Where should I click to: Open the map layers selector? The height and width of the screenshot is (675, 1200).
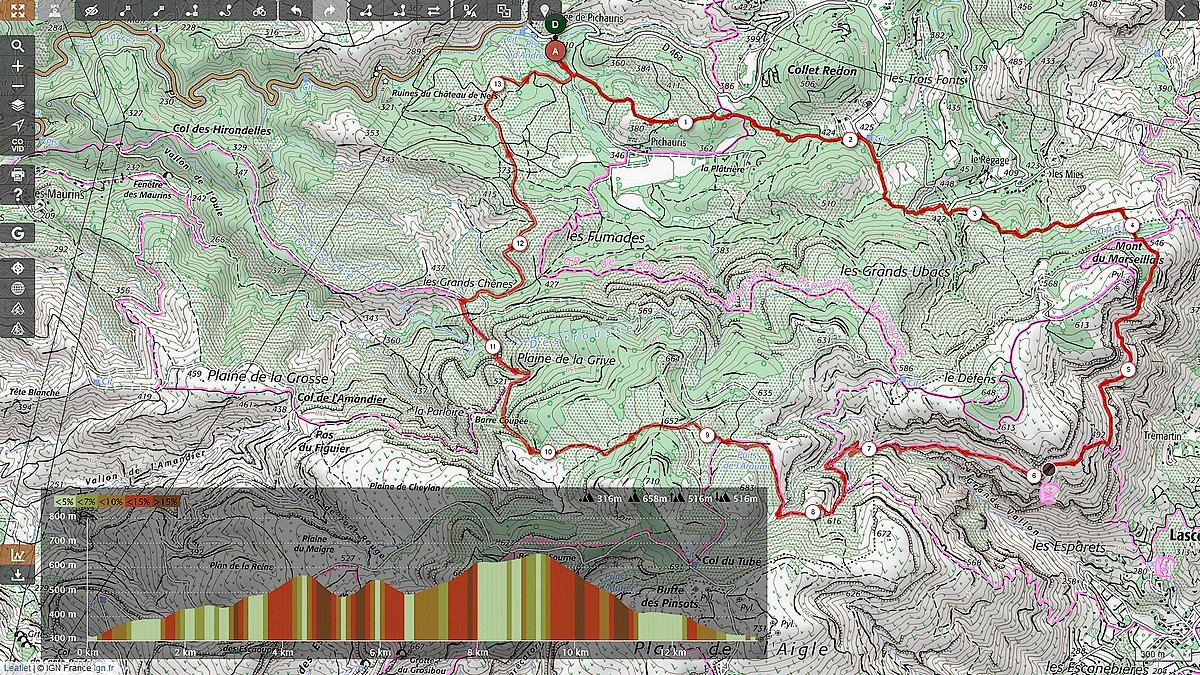[18, 104]
